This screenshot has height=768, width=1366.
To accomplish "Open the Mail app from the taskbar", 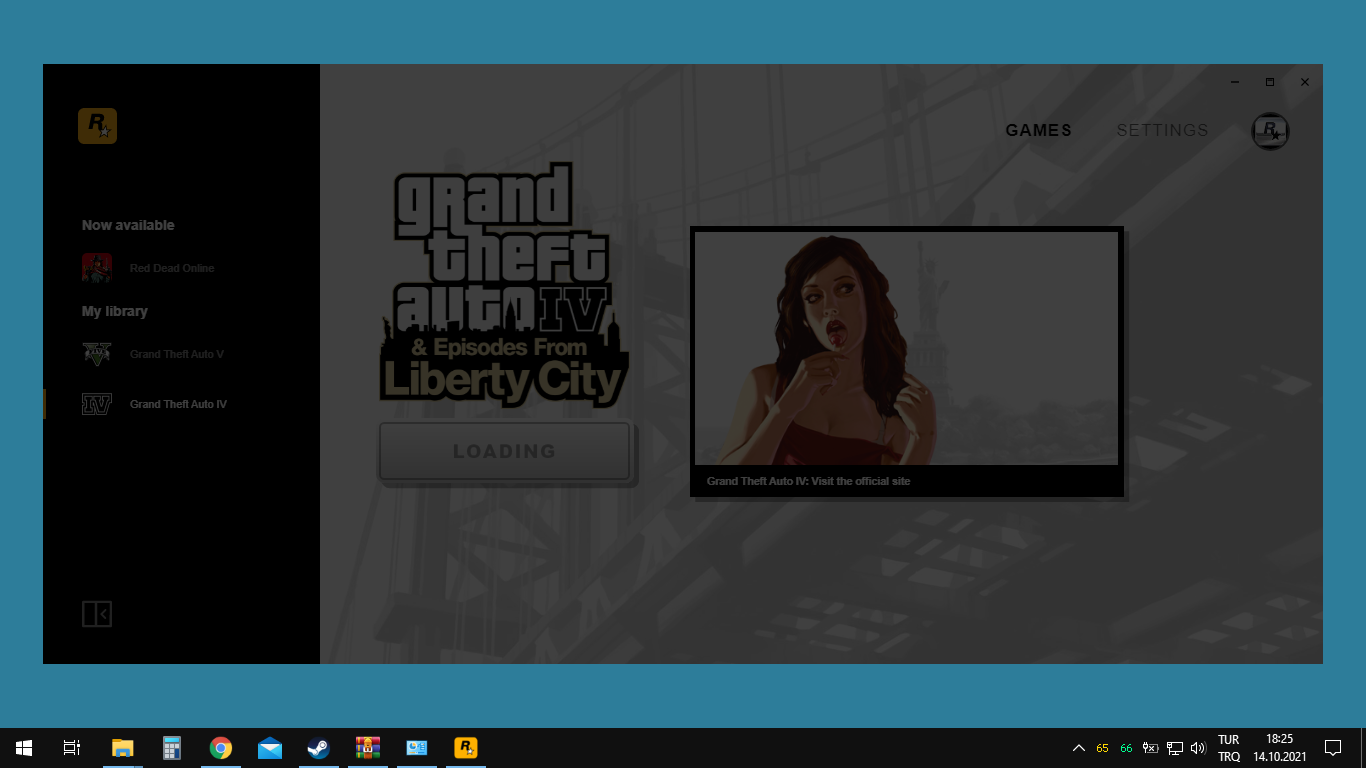I will coord(270,748).
